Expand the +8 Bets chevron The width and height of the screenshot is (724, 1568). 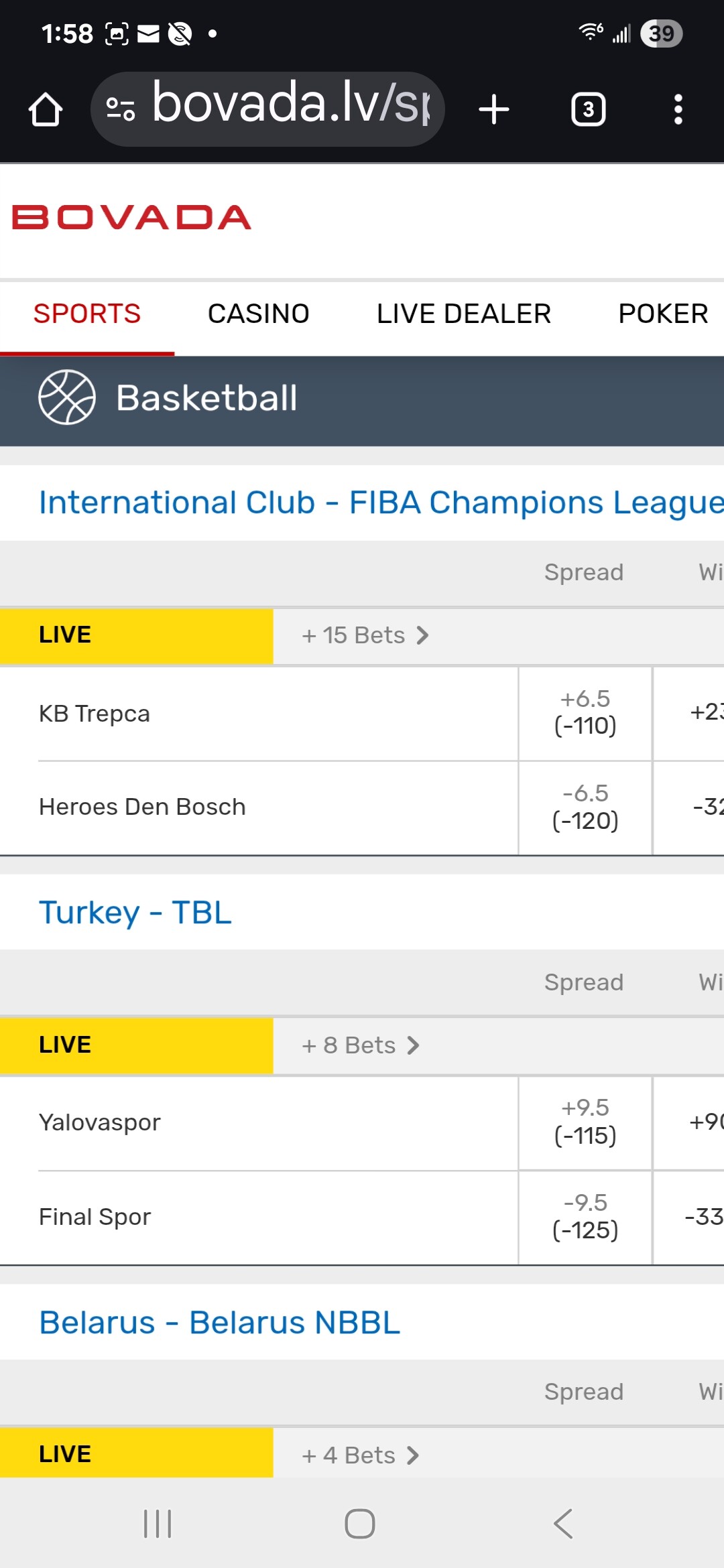[414, 1045]
